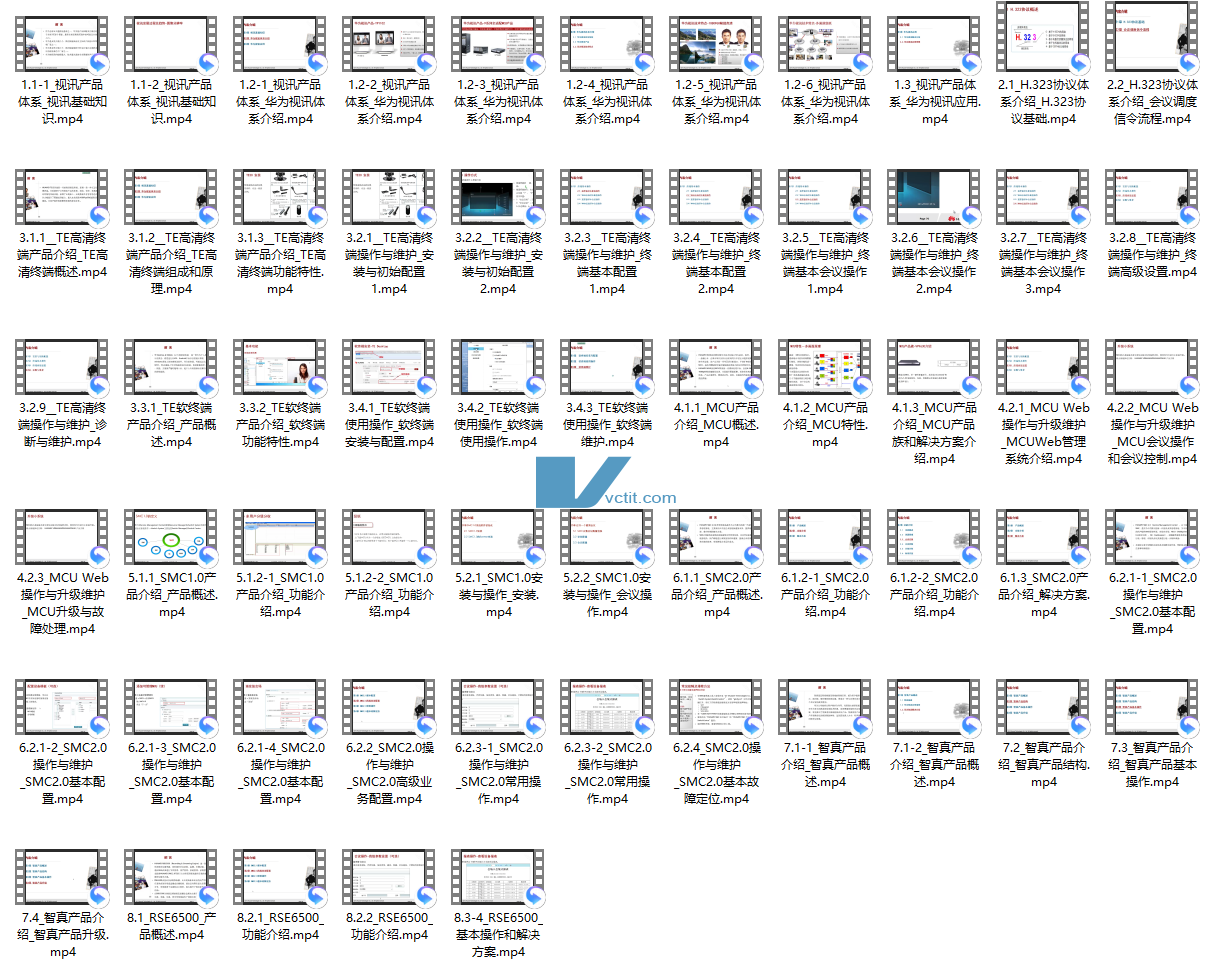Click file name 3.2.2 安装与初始配置2.mp4
This screenshot has height=965, width=1214.
pyautogui.click(x=498, y=264)
